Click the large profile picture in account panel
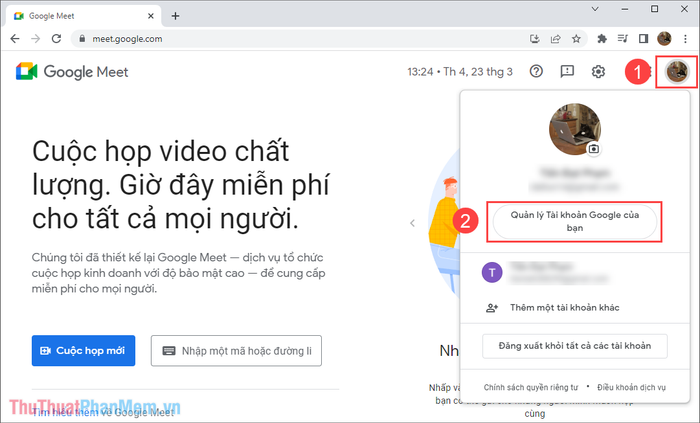The height and width of the screenshot is (423, 700). click(575, 129)
